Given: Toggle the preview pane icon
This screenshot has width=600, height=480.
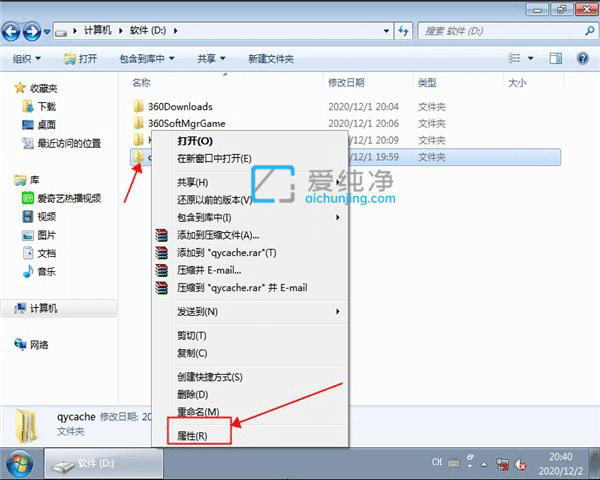Looking at the screenshot, I should pyautogui.click(x=555, y=58).
